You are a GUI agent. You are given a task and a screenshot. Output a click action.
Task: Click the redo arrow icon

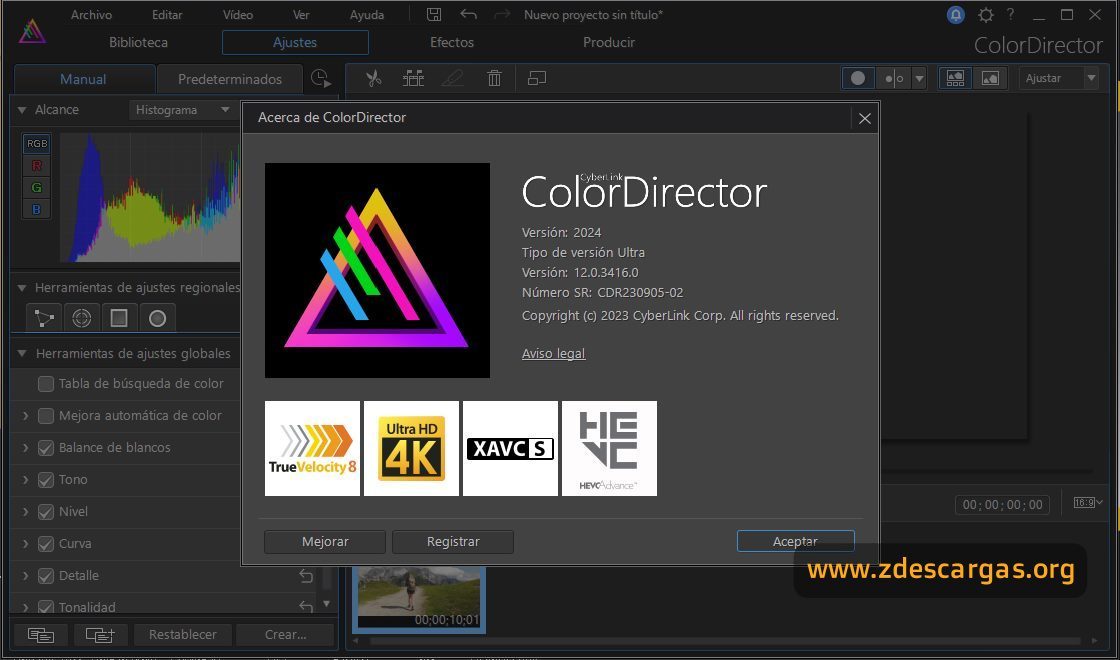click(x=502, y=14)
